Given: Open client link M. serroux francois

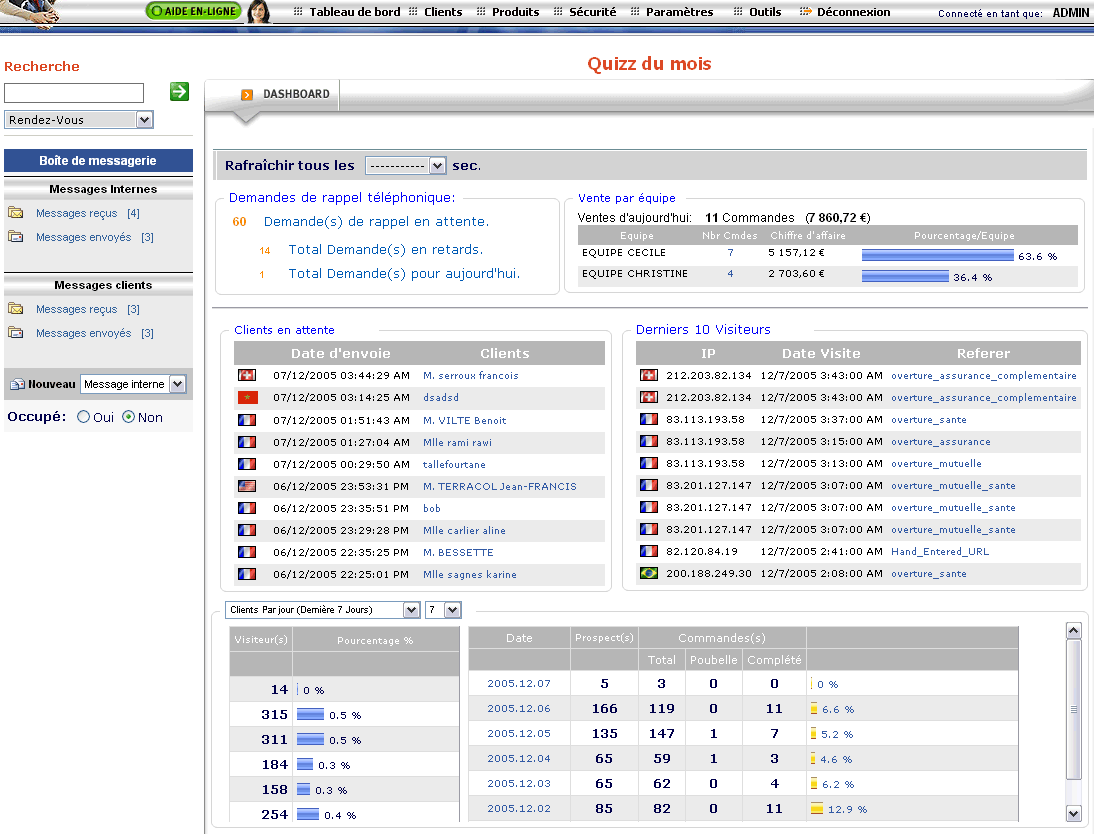Looking at the screenshot, I should [471, 375].
